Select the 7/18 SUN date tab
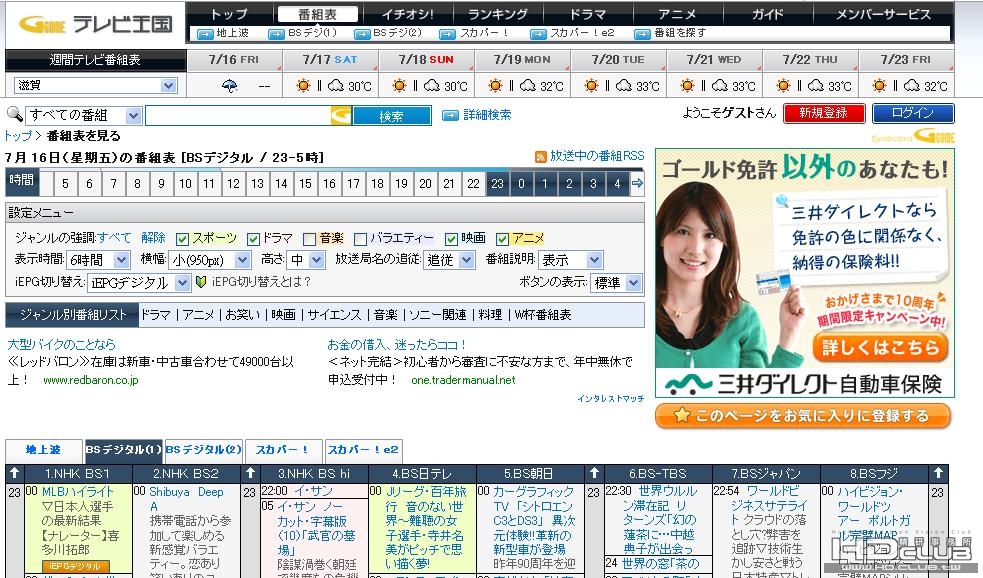Viewport: 983px width, 578px height. (426, 60)
